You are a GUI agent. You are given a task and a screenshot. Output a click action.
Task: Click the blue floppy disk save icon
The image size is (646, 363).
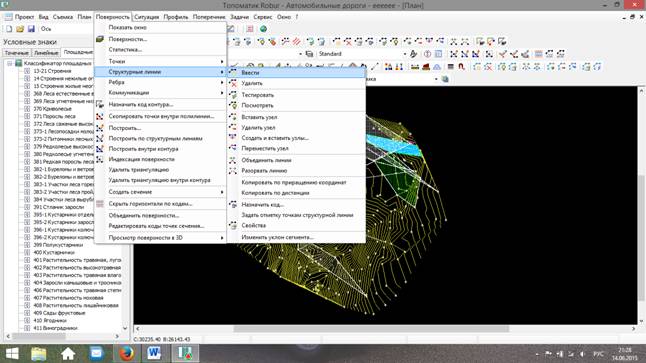coord(31,29)
